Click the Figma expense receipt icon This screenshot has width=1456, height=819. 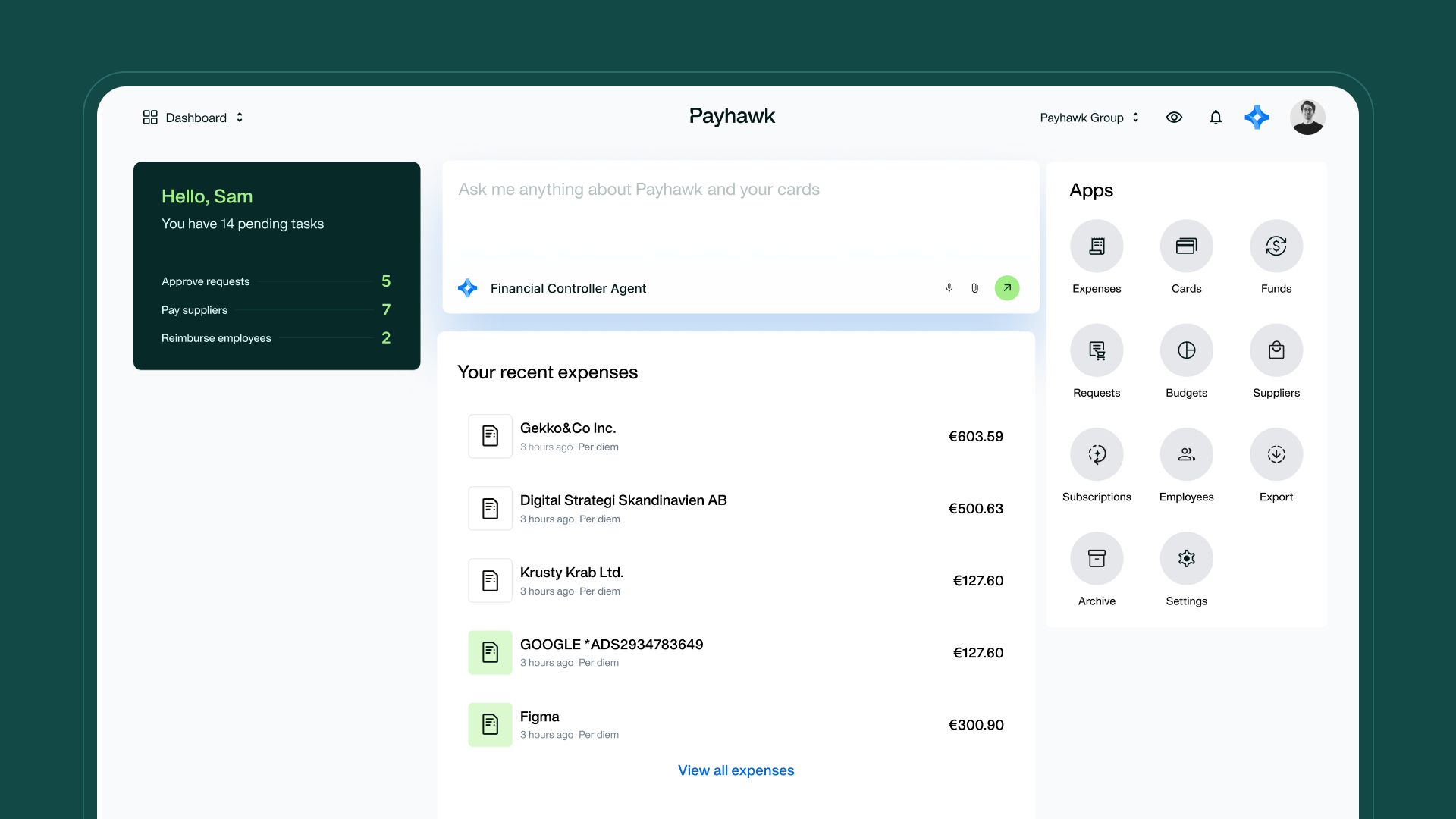490,724
